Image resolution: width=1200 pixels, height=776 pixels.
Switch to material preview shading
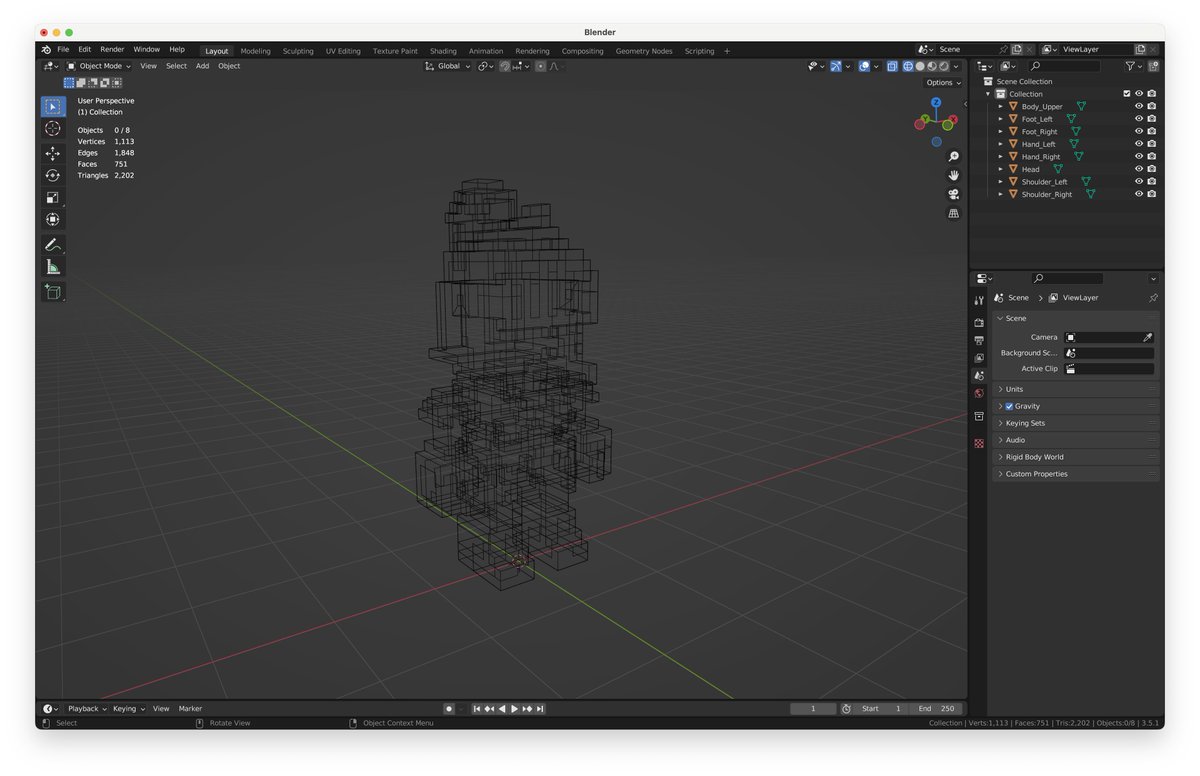(931, 66)
